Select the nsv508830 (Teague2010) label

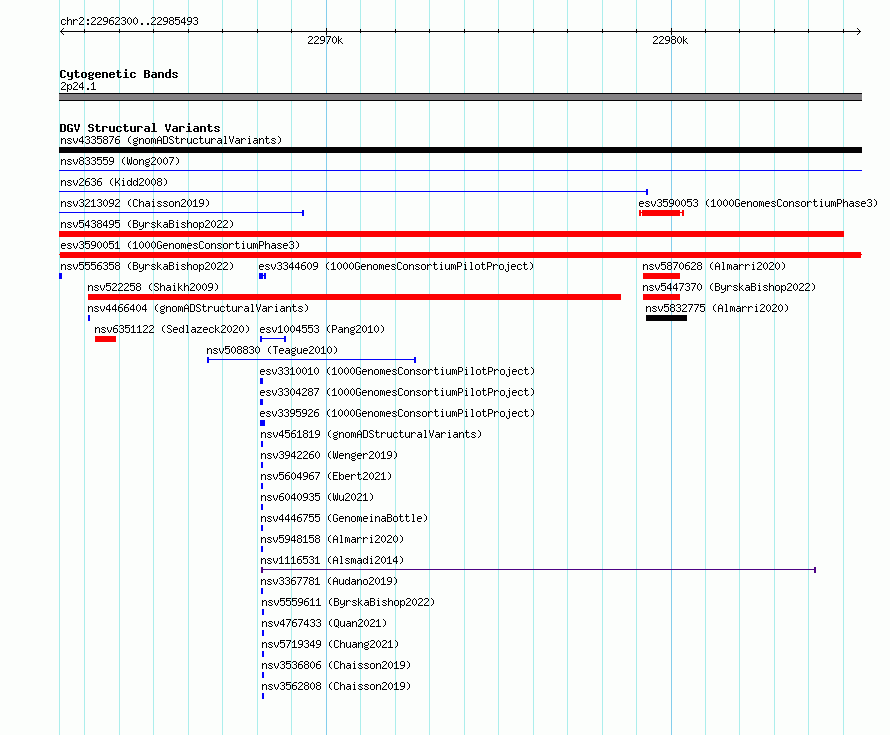tap(272, 350)
